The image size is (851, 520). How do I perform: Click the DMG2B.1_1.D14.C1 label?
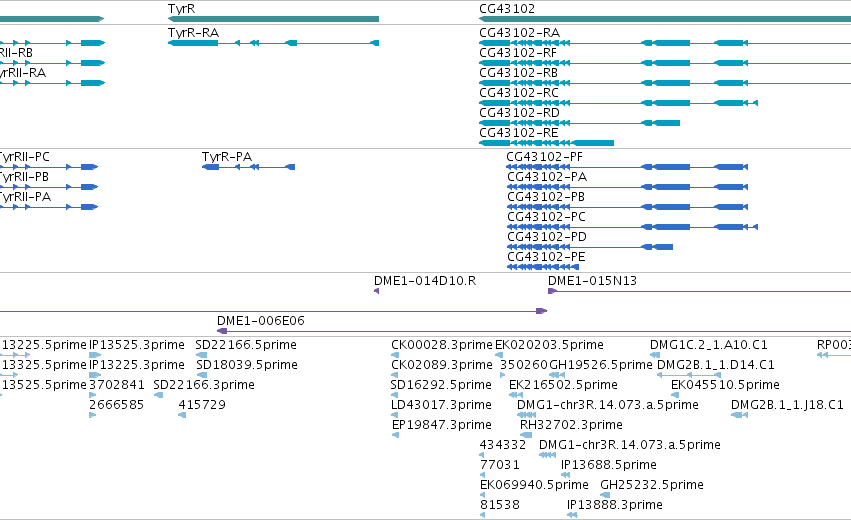[x=716, y=365]
